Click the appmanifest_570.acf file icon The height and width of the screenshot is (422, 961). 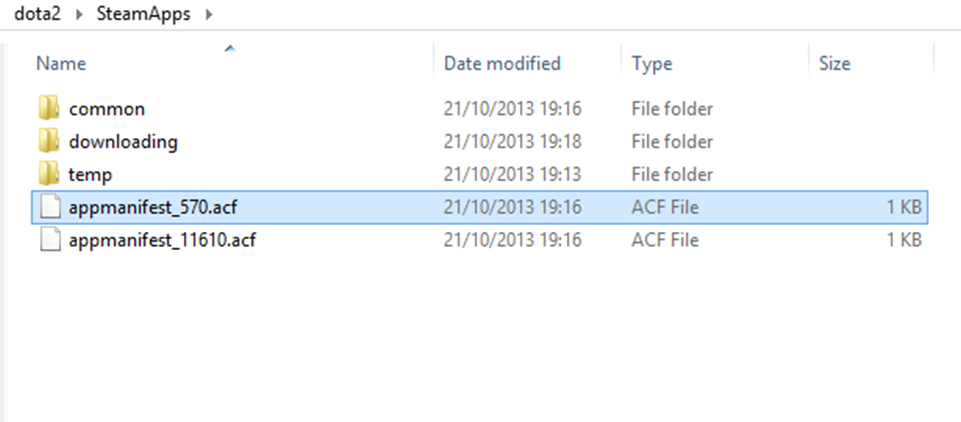tap(50, 207)
